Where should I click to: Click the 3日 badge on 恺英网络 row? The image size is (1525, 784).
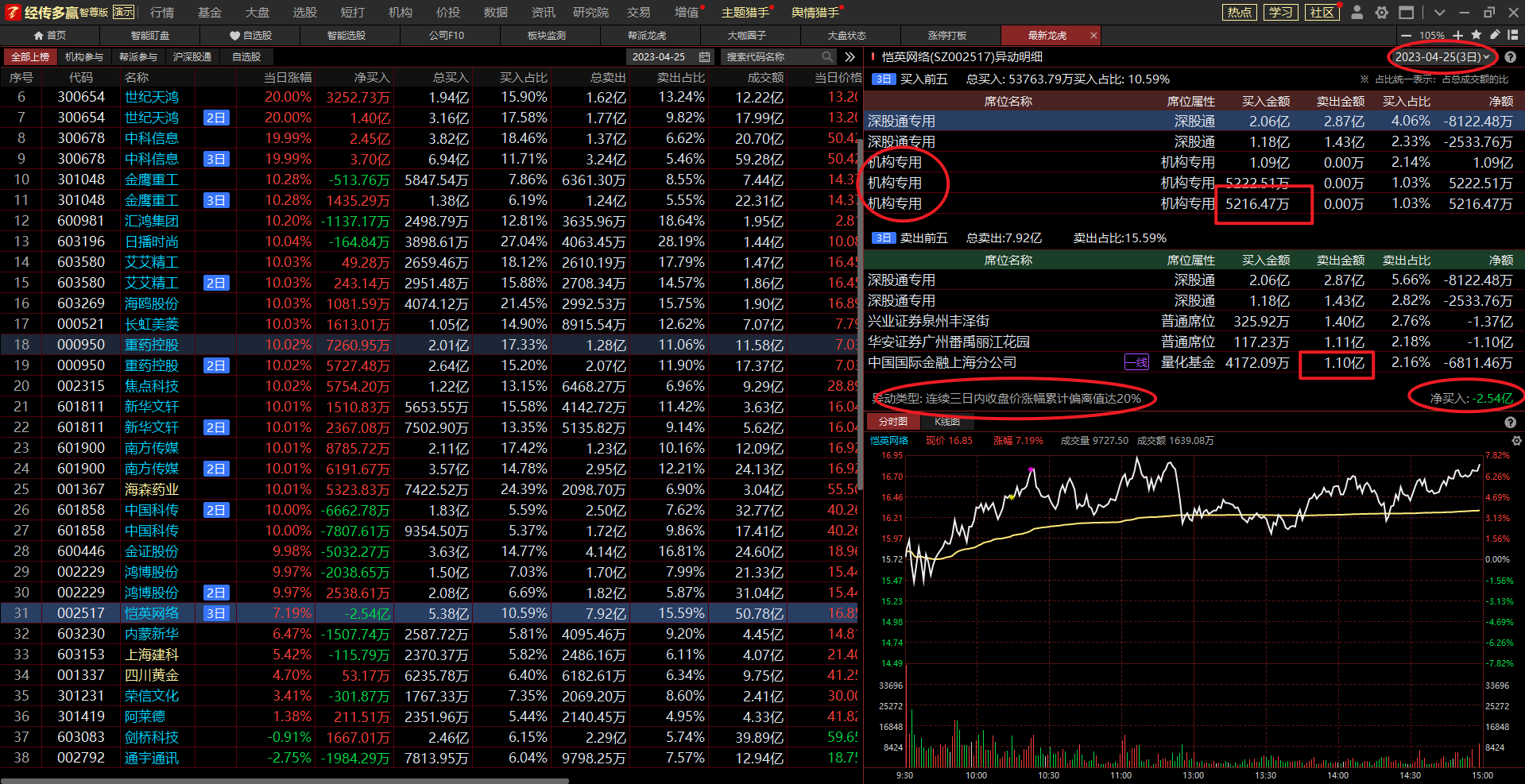tap(215, 613)
